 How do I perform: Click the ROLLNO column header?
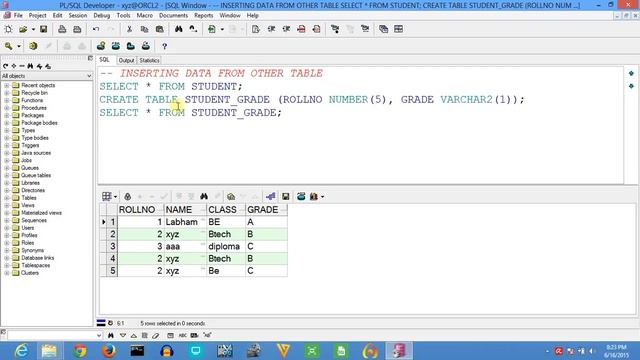click(x=140, y=210)
